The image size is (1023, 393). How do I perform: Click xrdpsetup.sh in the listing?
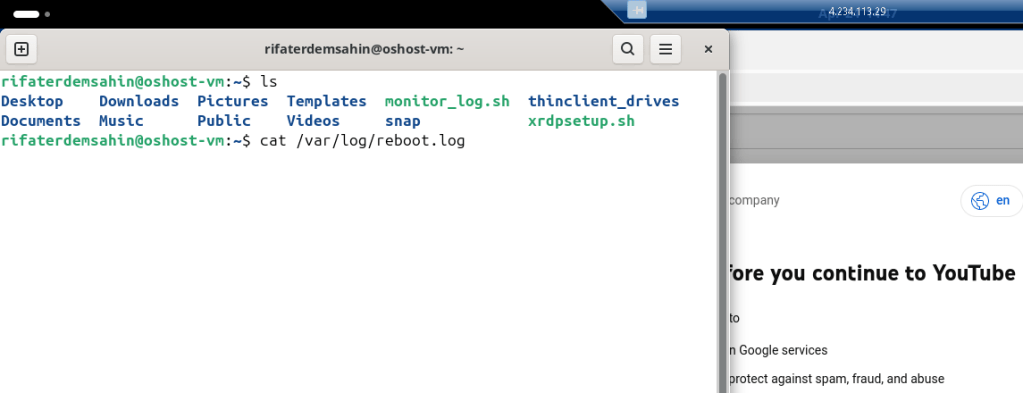coord(581,121)
